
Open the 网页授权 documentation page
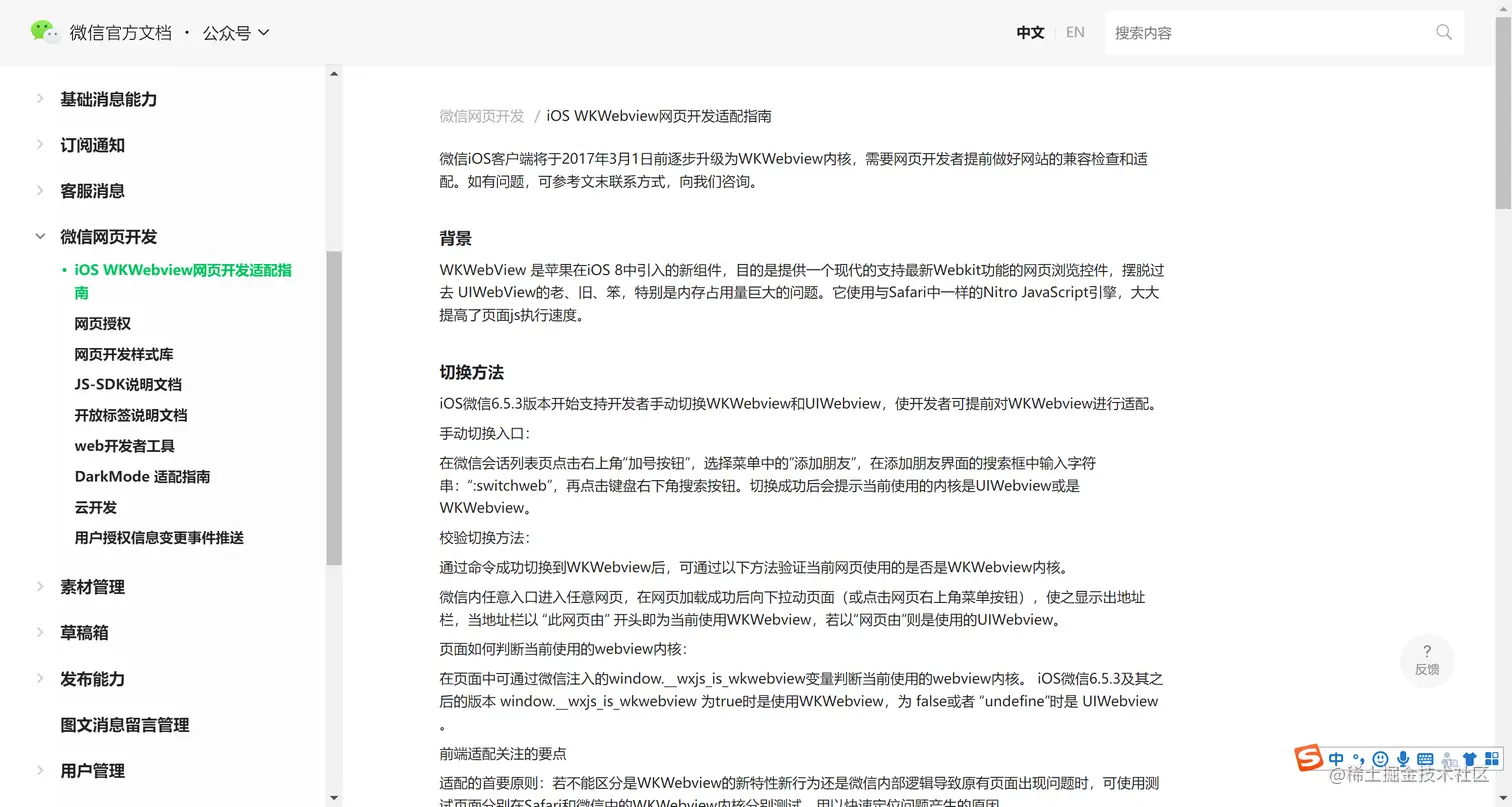pos(102,323)
